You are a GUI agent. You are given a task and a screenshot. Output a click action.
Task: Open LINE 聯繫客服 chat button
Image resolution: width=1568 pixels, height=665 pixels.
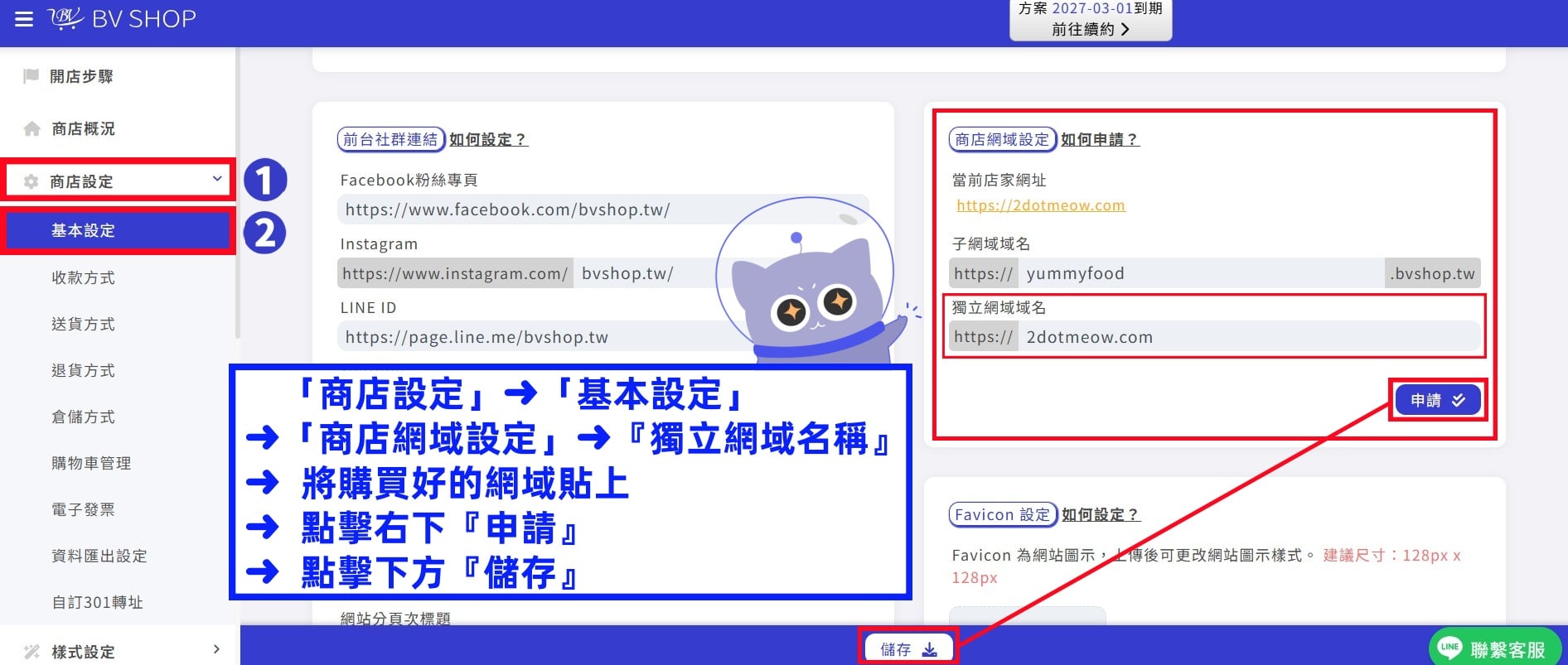[1495, 648]
